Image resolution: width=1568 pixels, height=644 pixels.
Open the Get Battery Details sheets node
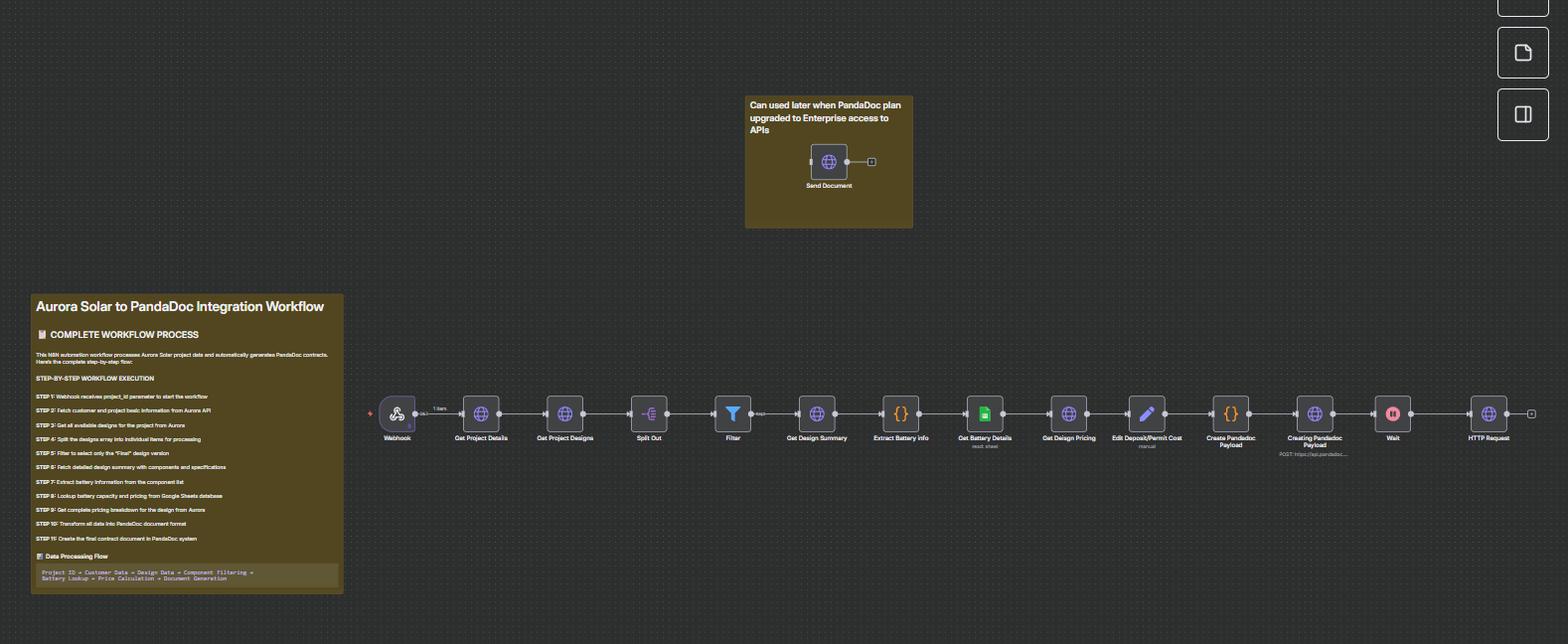[985, 413]
